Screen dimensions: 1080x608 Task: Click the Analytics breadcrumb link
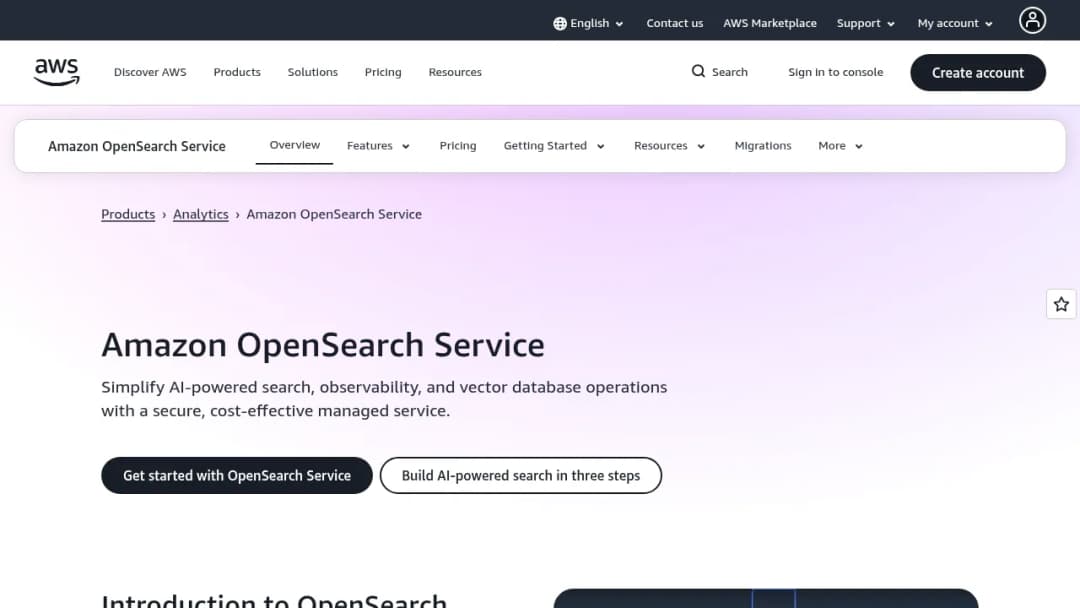pyautogui.click(x=200, y=214)
